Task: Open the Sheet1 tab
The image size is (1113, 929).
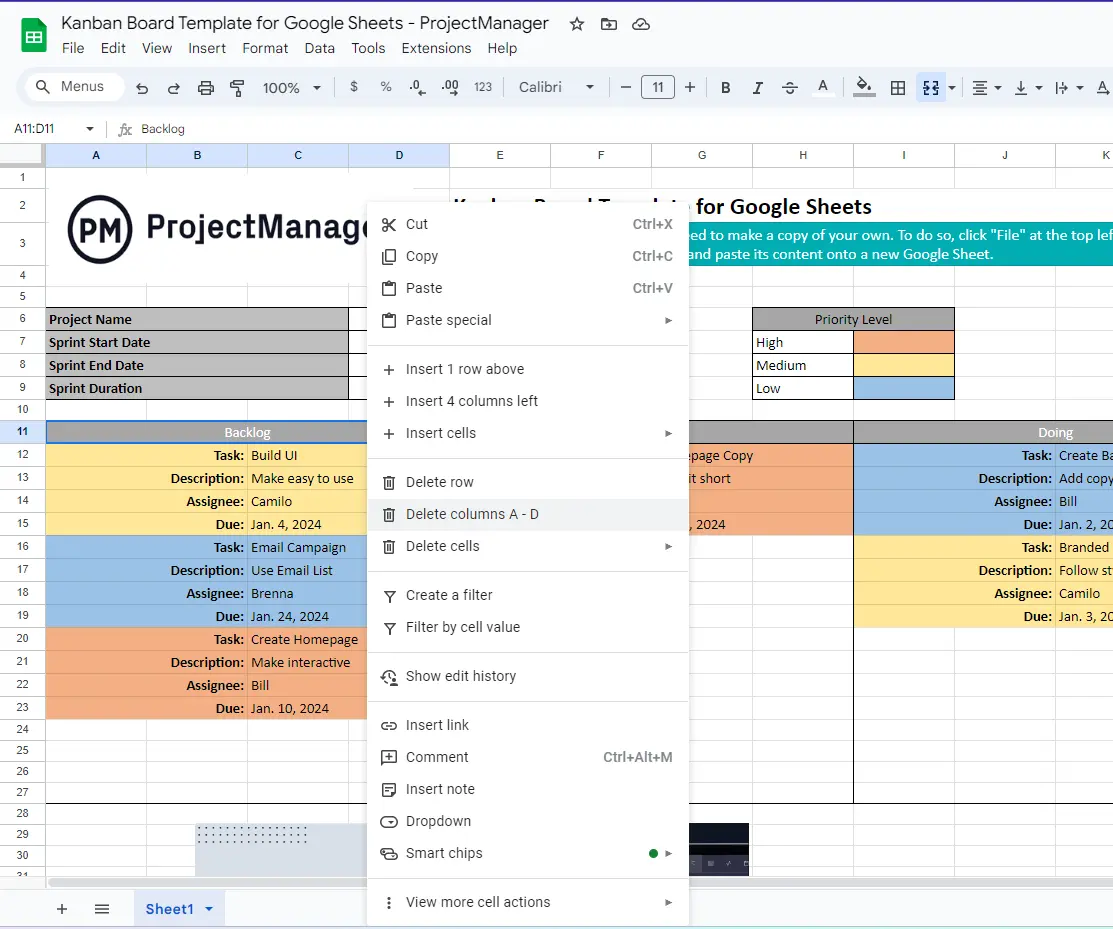Action: point(178,909)
